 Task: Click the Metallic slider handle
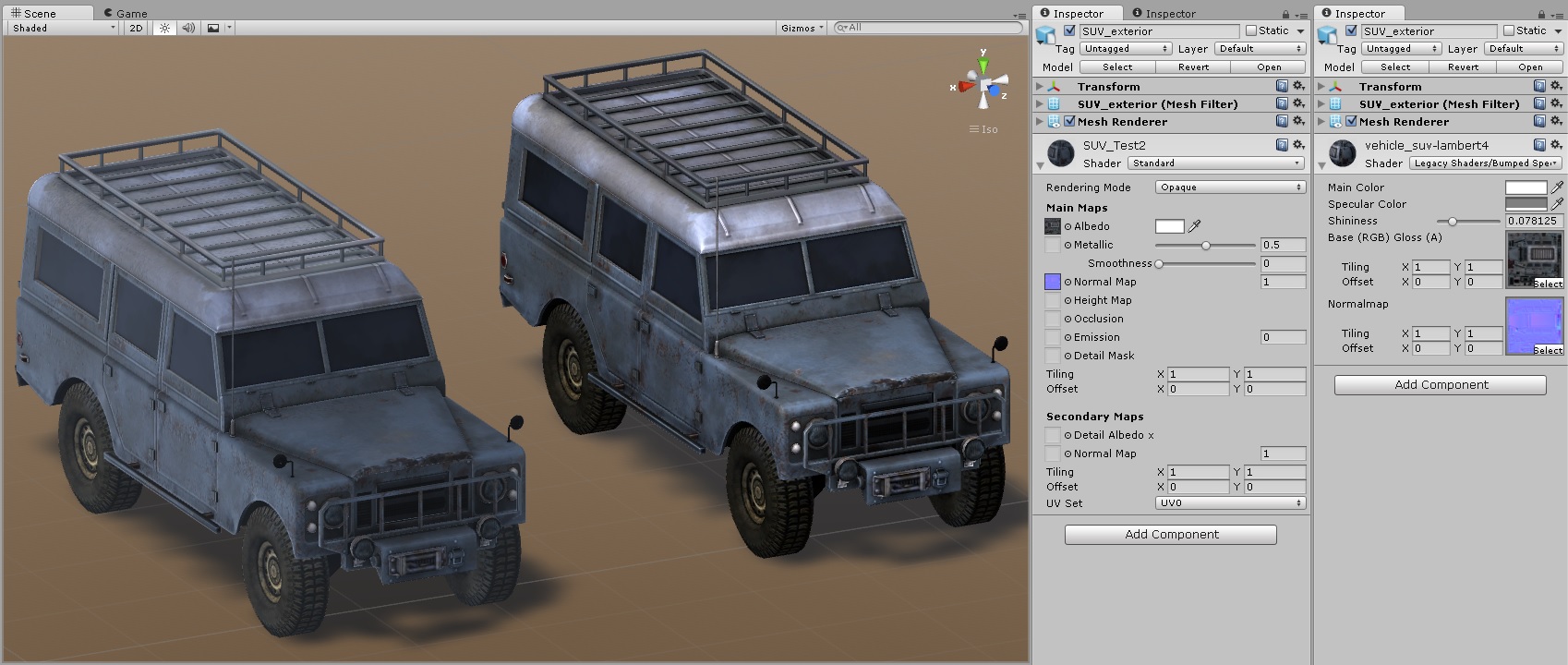[1205, 245]
